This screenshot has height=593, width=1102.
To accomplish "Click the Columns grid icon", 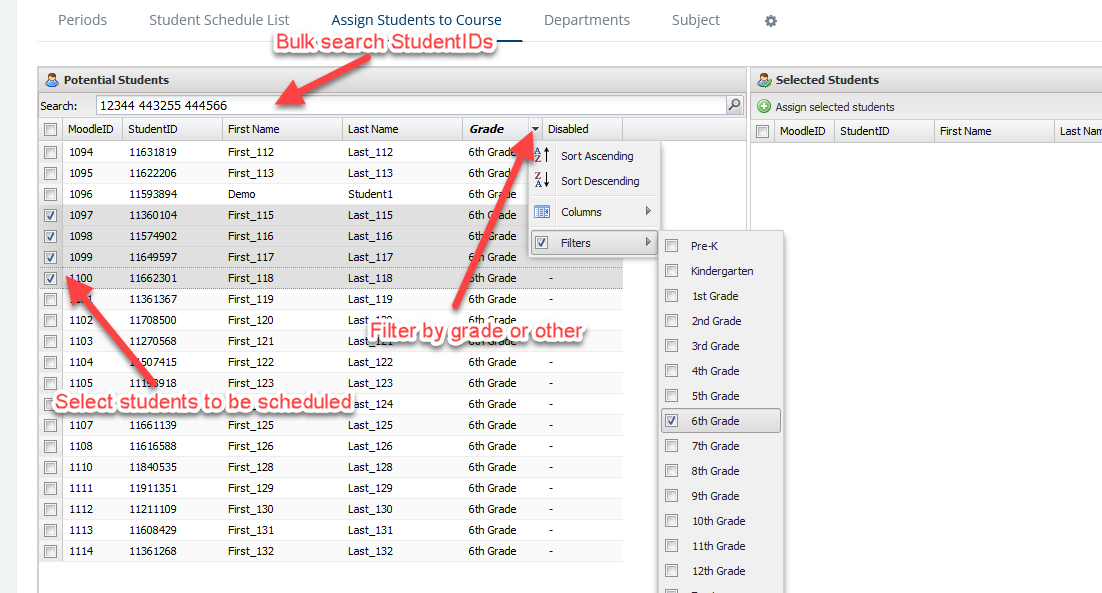I will point(542,212).
